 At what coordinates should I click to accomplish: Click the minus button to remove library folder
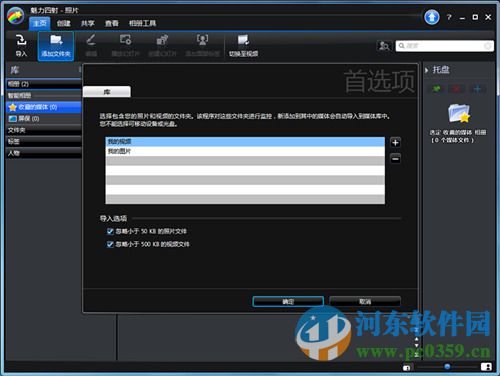click(x=395, y=159)
